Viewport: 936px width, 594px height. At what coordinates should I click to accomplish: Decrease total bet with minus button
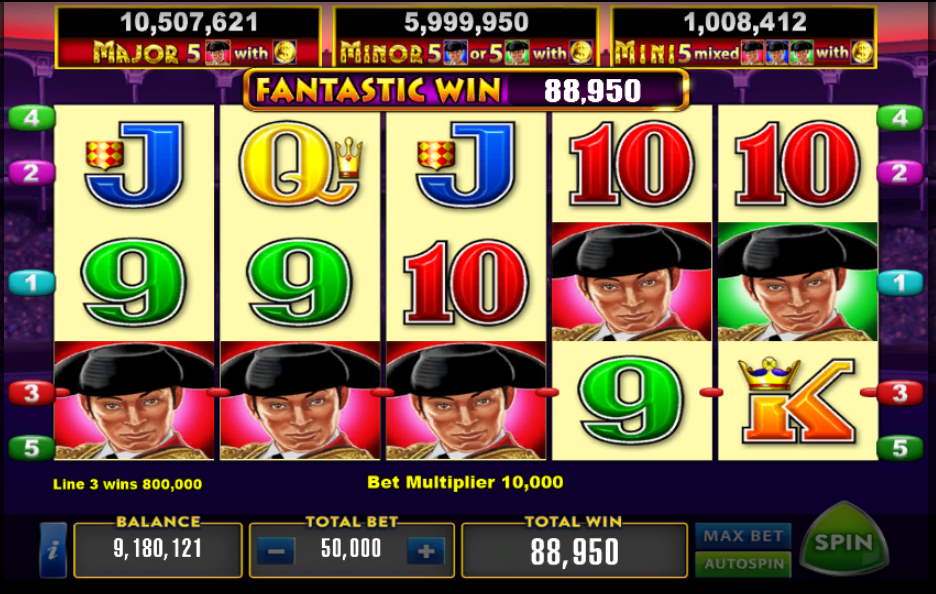[x=276, y=551]
